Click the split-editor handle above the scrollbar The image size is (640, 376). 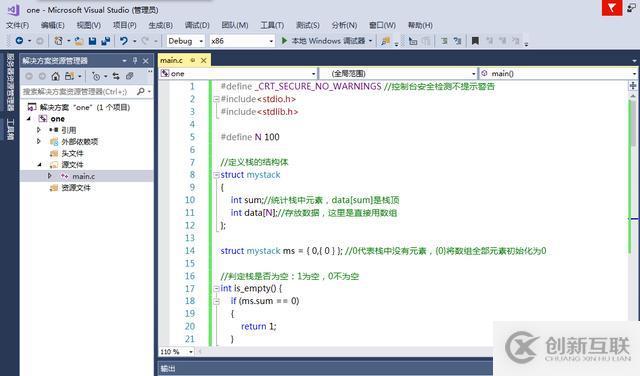[633, 85]
